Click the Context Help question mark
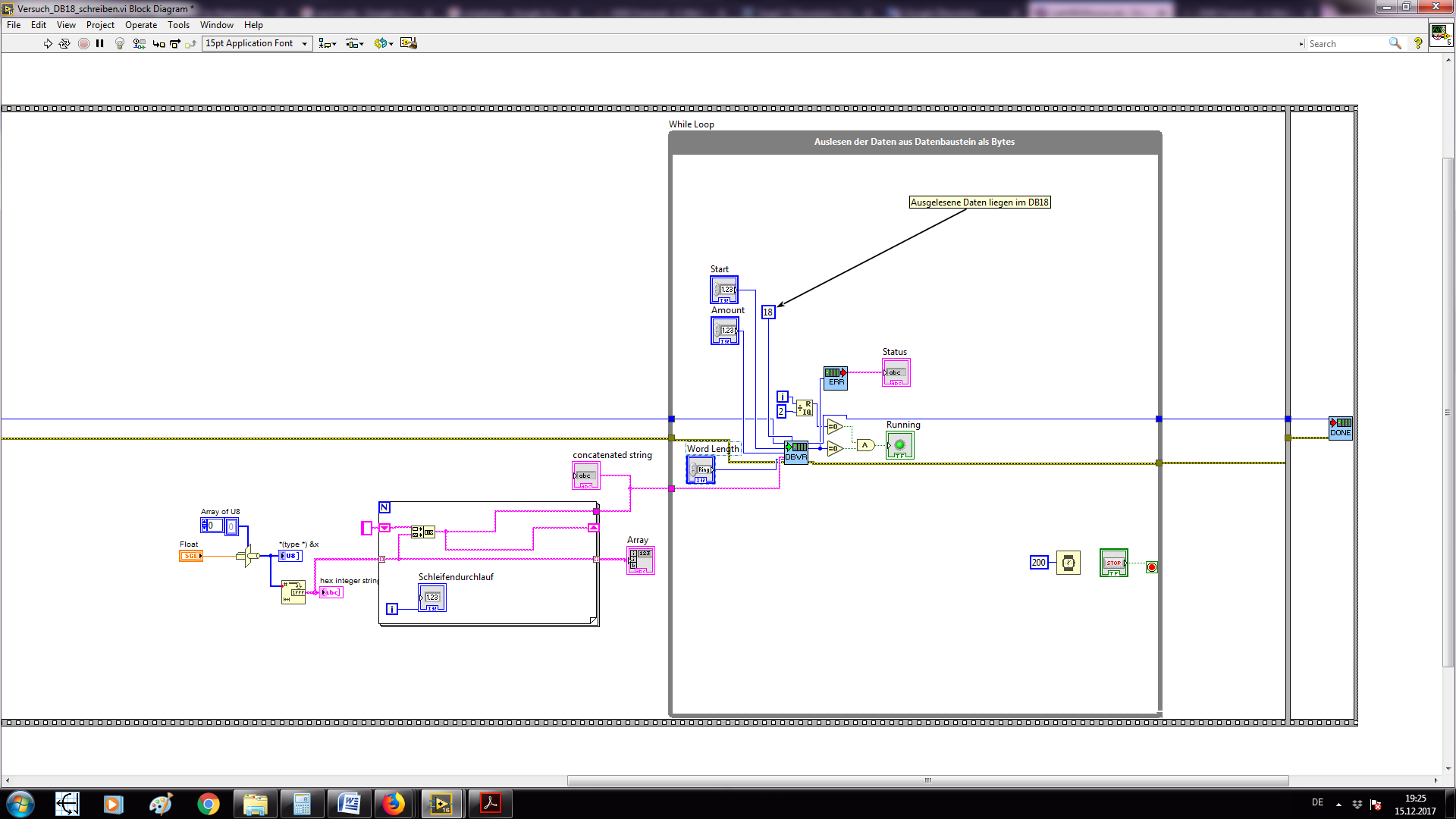Image resolution: width=1456 pixels, height=819 pixels. [1417, 44]
